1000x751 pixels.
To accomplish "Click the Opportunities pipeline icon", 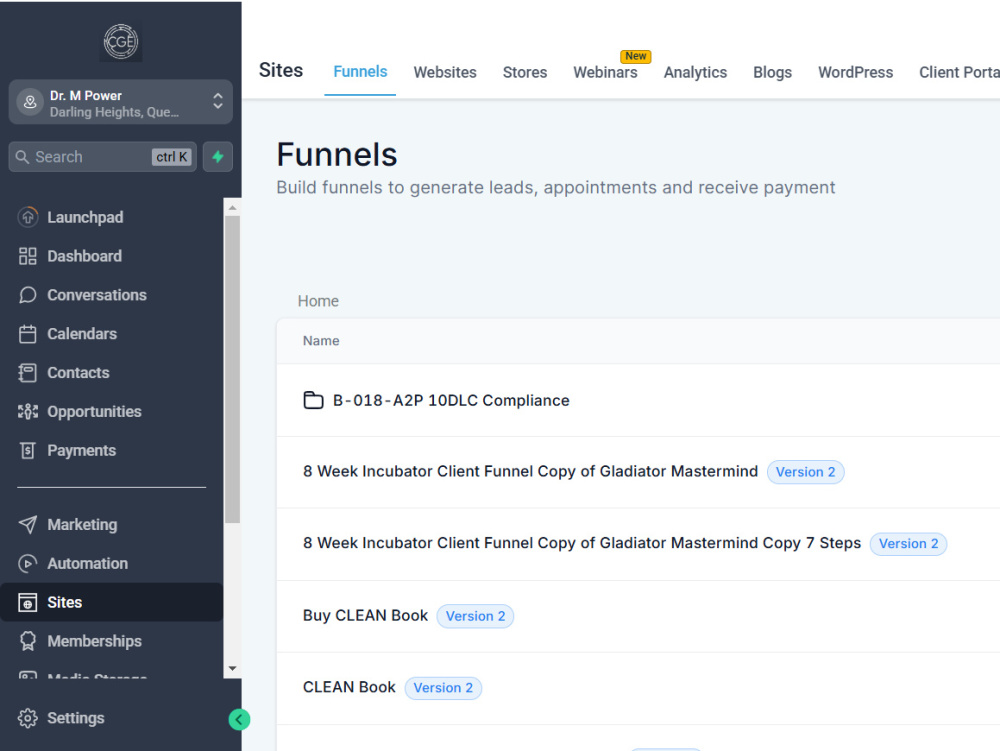I will pos(27,412).
